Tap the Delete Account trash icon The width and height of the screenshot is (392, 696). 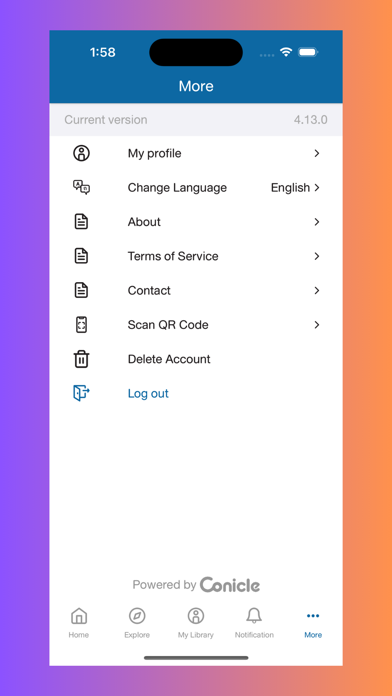(x=81, y=359)
